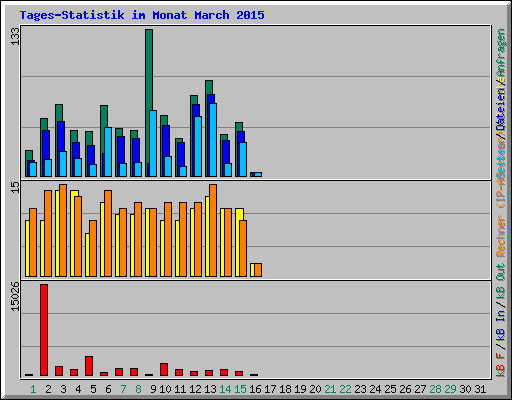Screen dimensions: 512x400
Task: Click day label 16 on x-axis
Action: 255,389
